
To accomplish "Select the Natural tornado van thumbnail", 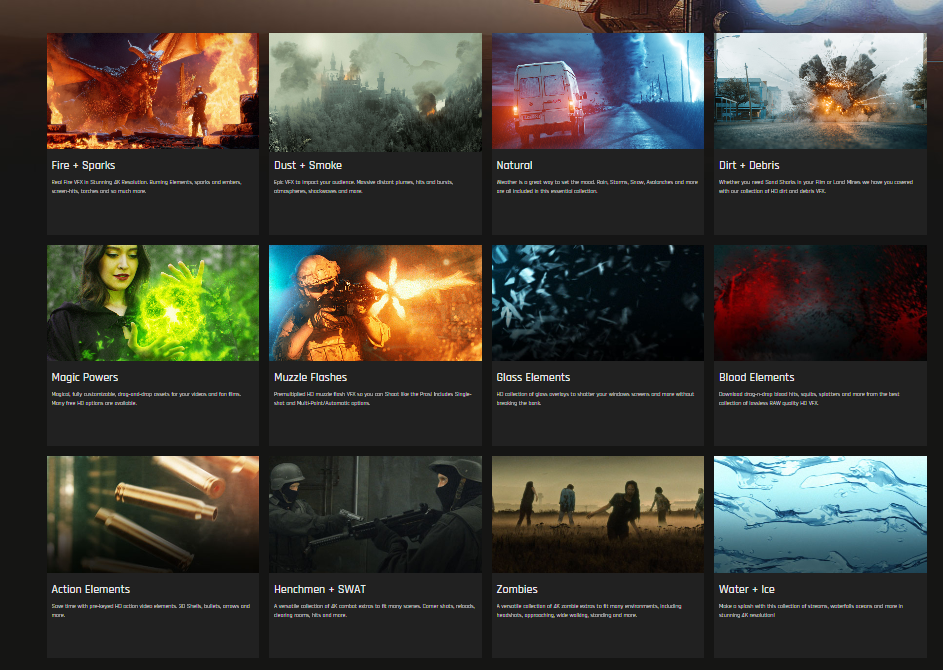I will tap(597, 91).
